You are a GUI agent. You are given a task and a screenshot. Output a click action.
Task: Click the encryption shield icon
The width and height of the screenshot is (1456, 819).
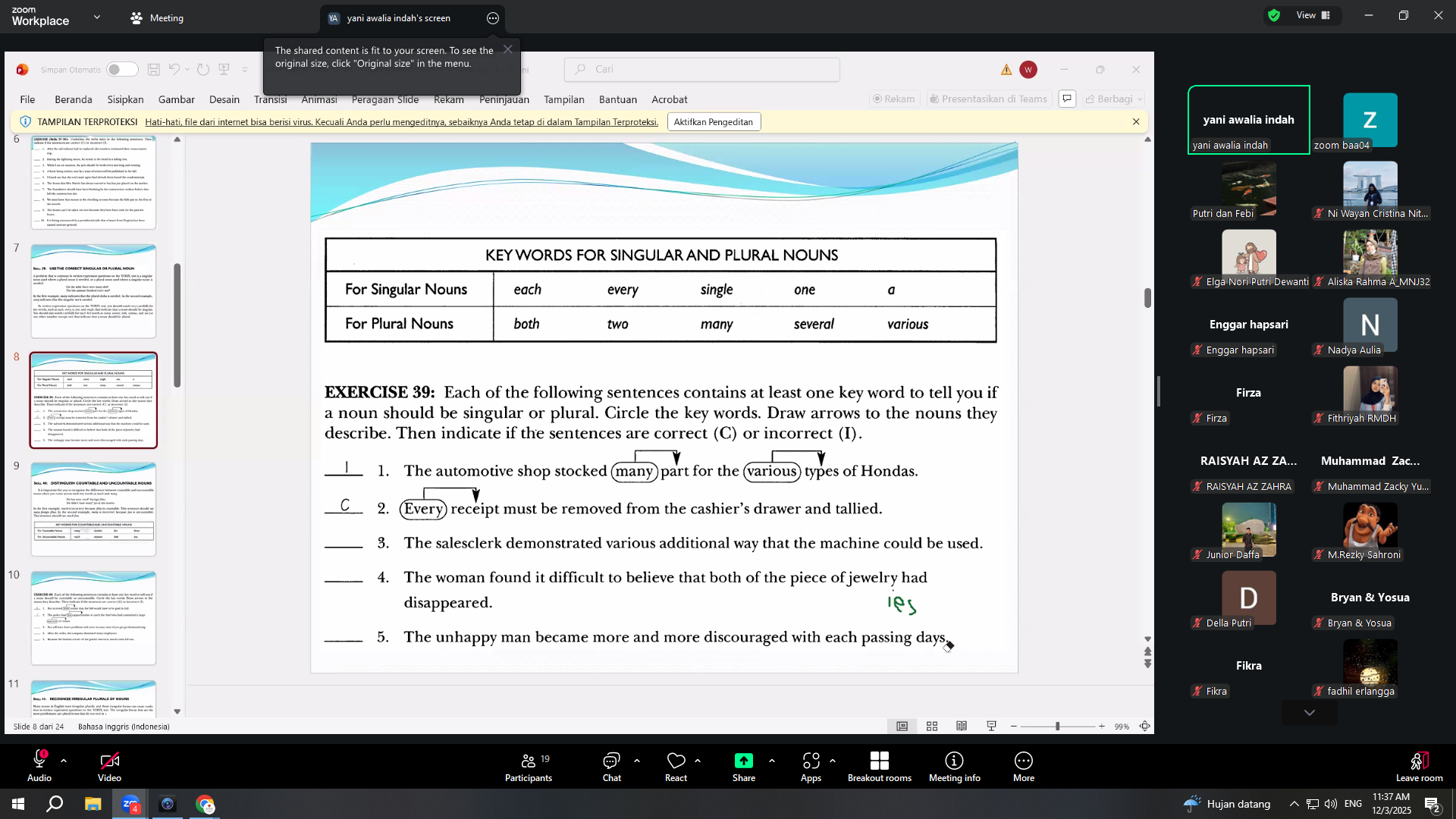tap(1274, 15)
